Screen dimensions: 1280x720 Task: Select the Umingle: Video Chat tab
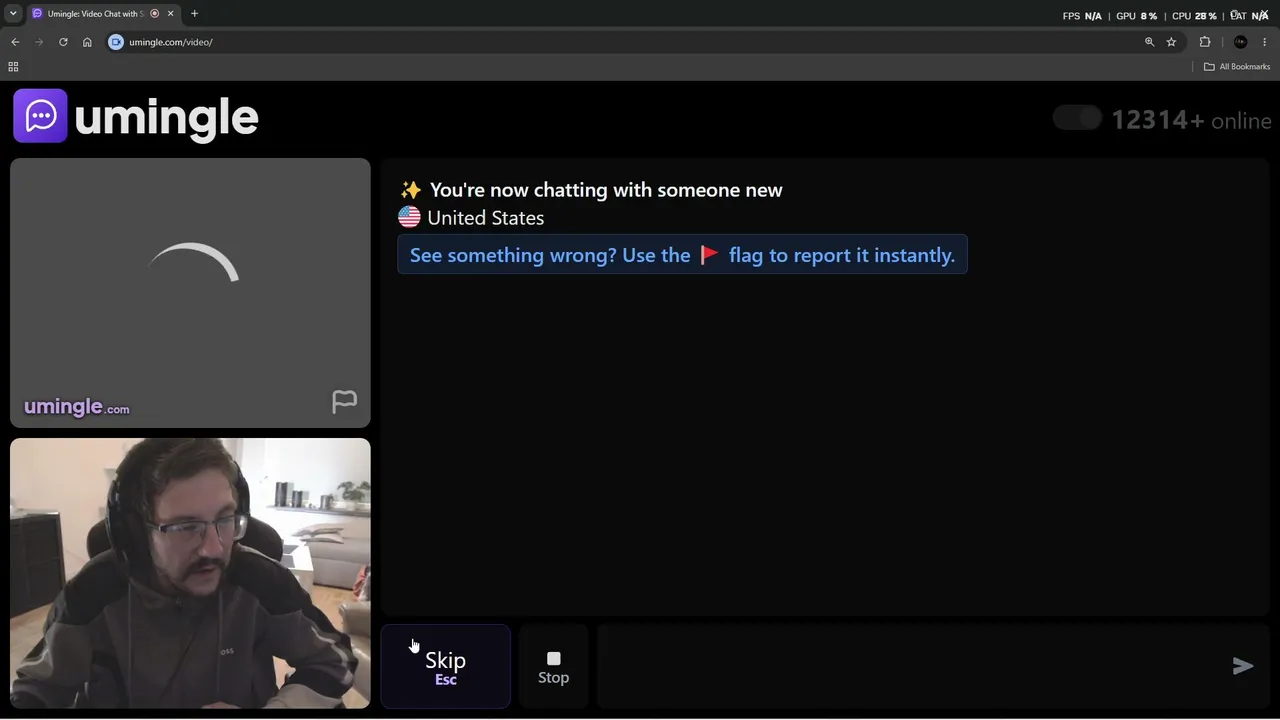[x=103, y=14]
